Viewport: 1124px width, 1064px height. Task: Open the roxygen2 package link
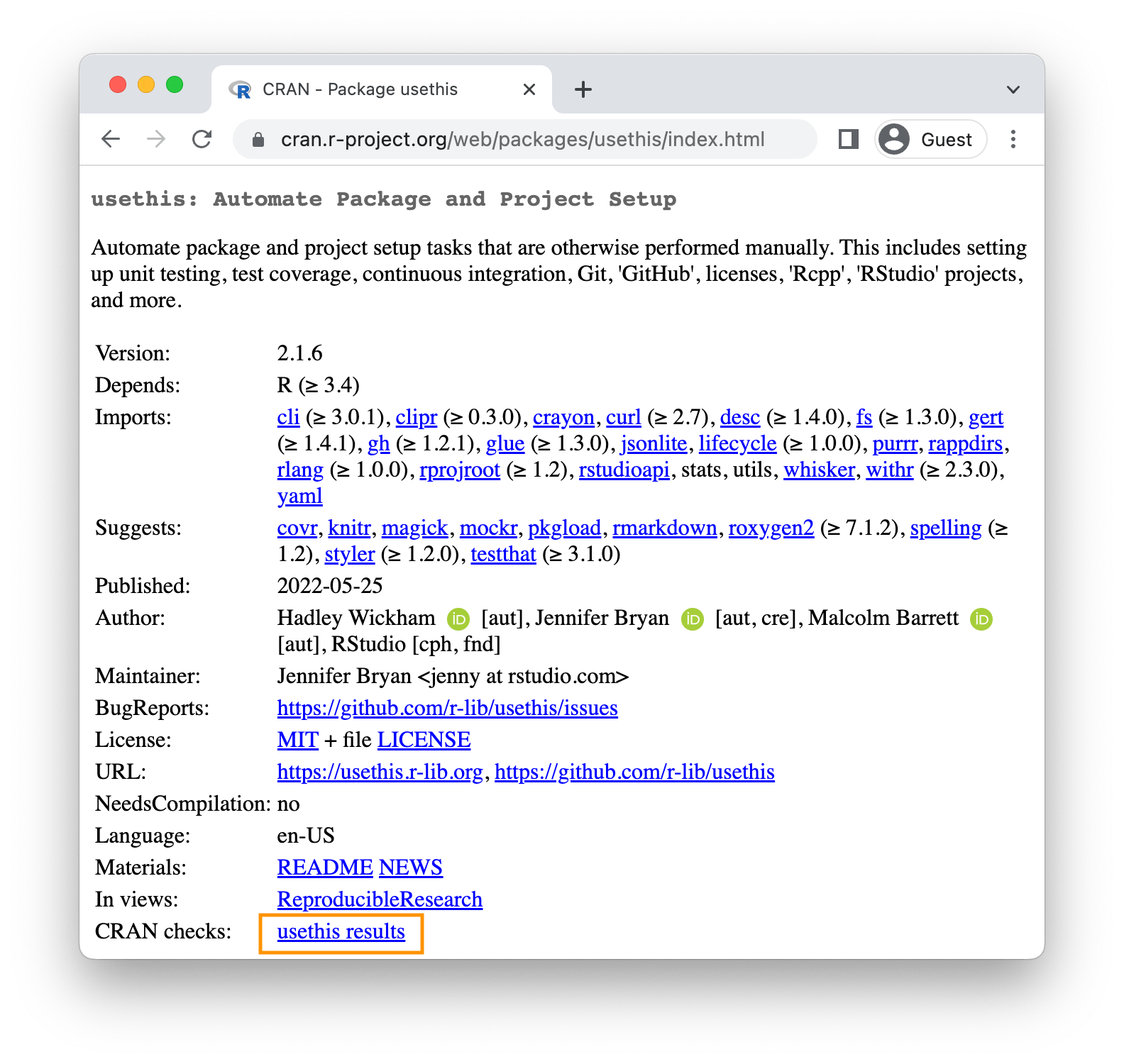pyautogui.click(x=771, y=528)
